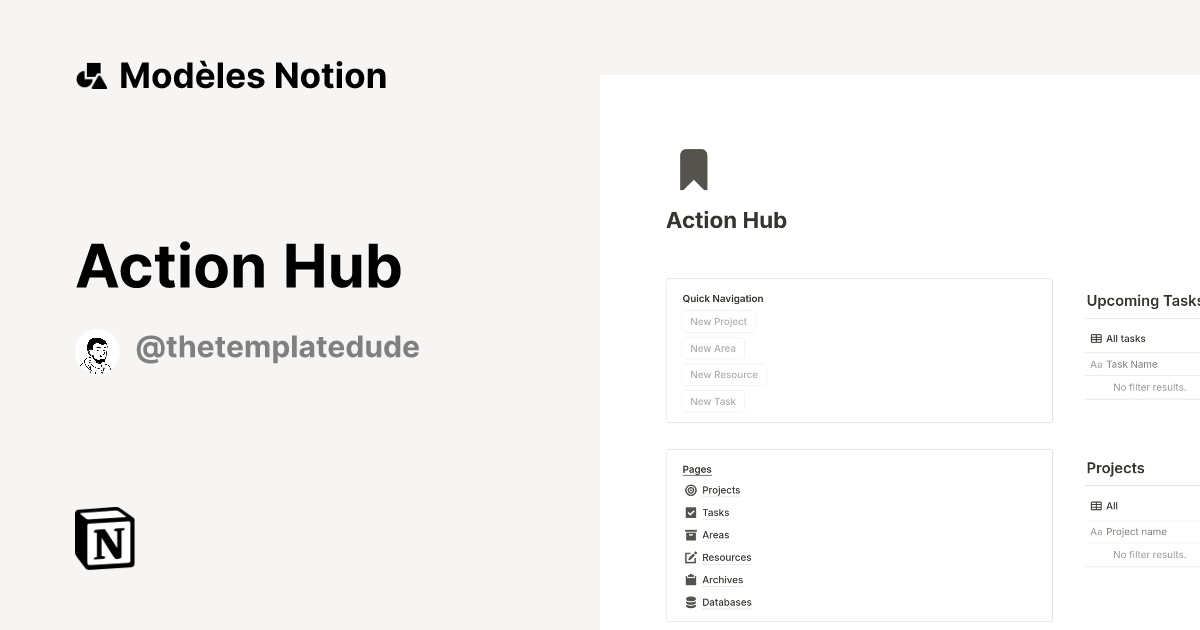Click the bookmark page icon above Action Hub

[x=695, y=169]
